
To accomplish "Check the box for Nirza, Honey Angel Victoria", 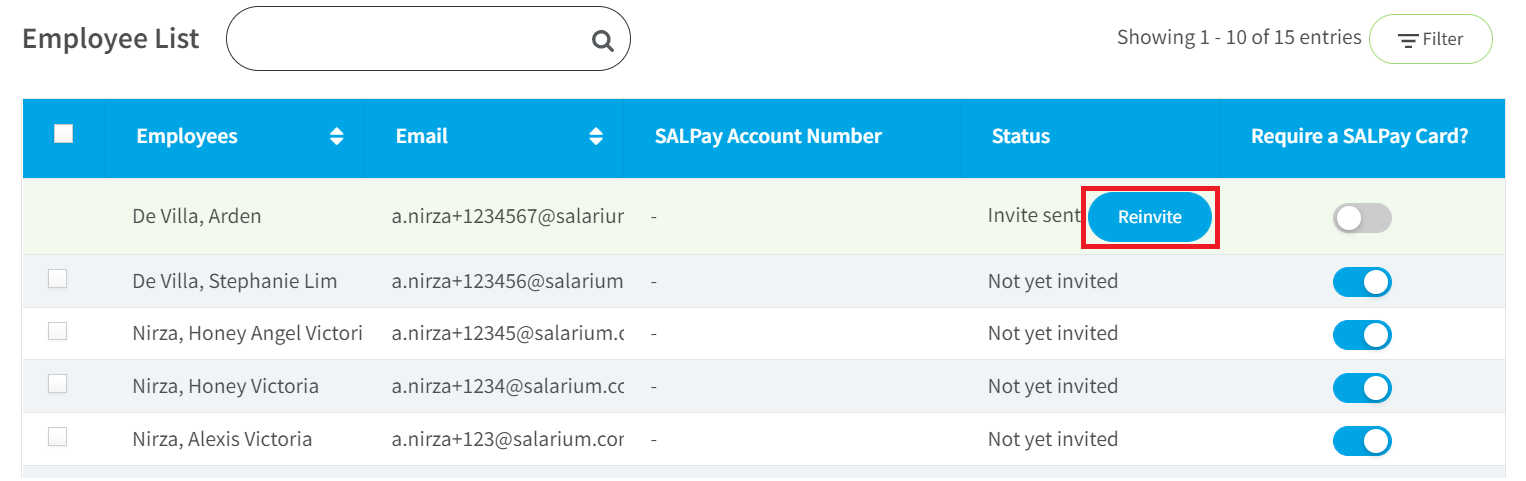I will 58,332.
